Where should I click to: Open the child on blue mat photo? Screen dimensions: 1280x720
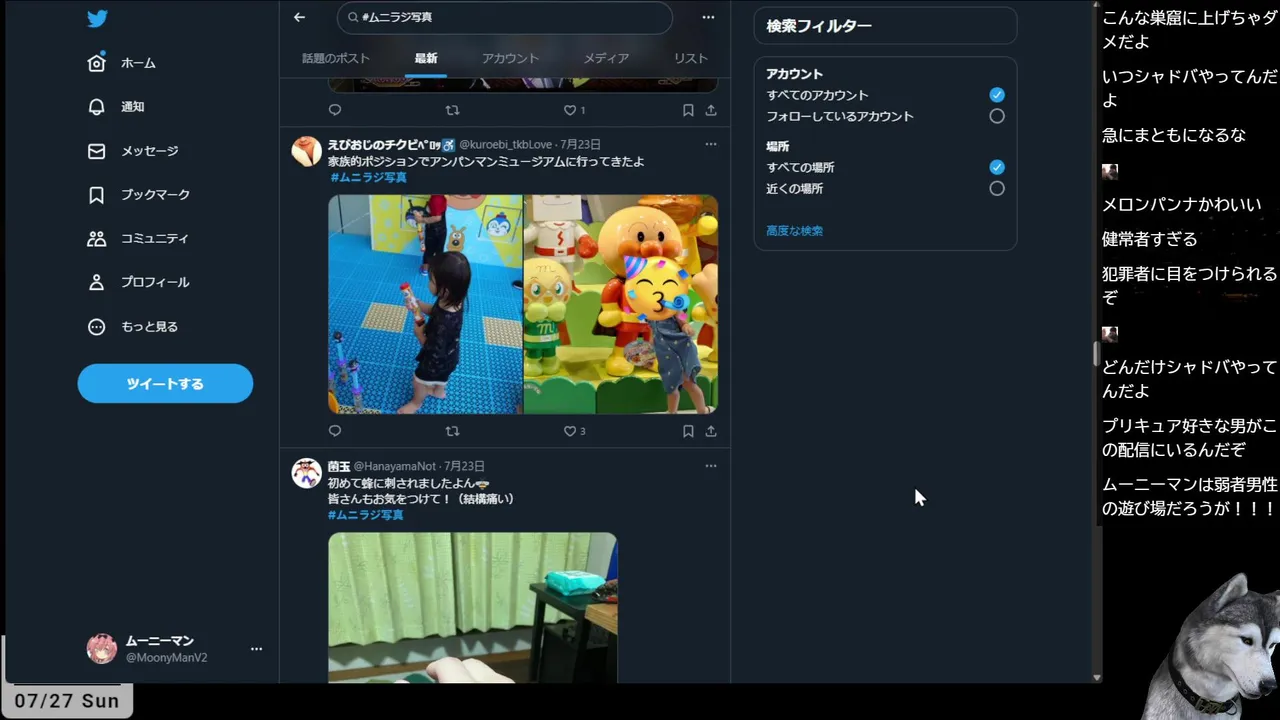(x=425, y=304)
